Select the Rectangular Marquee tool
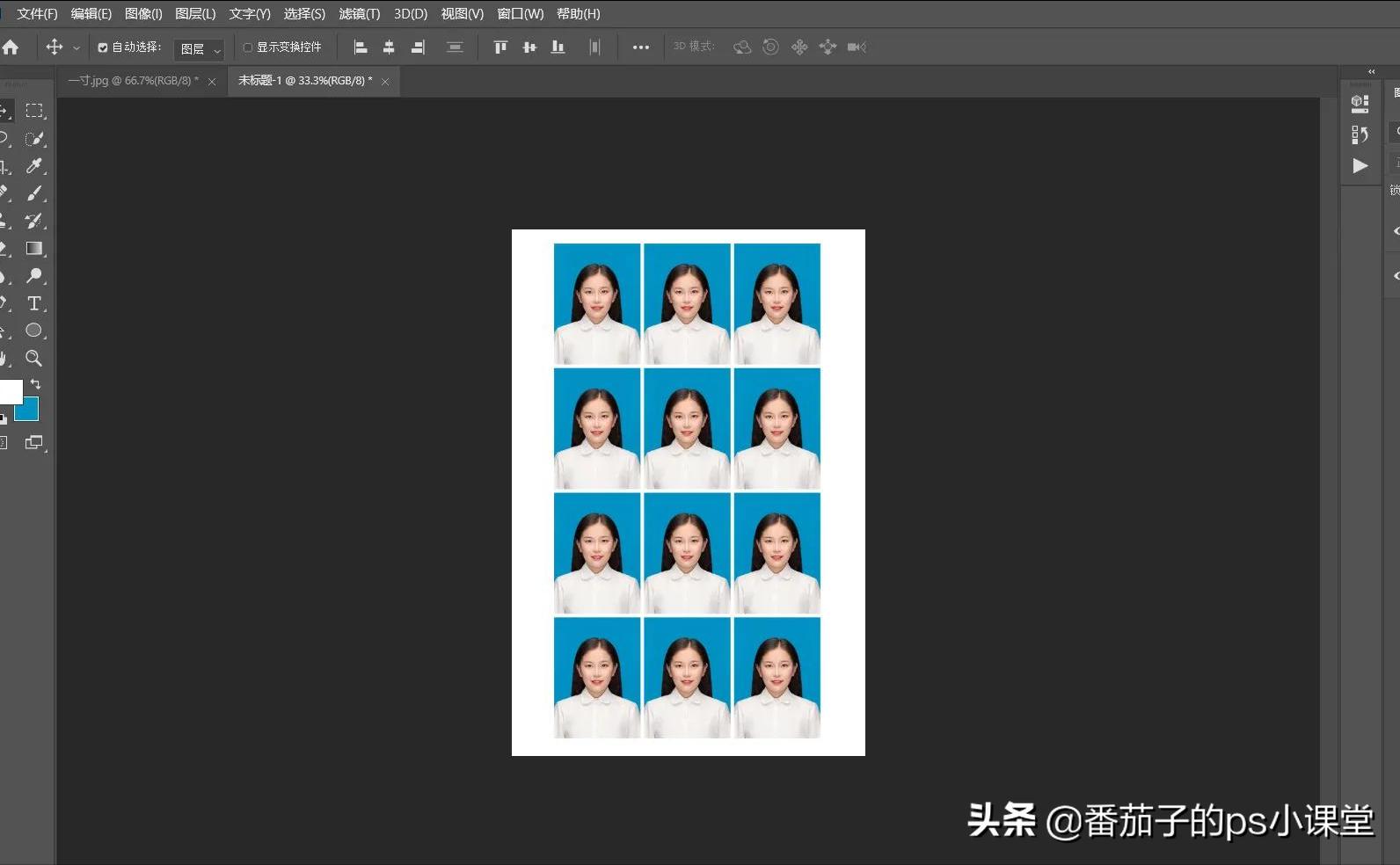Image resolution: width=1400 pixels, height=865 pixels. 34,111
